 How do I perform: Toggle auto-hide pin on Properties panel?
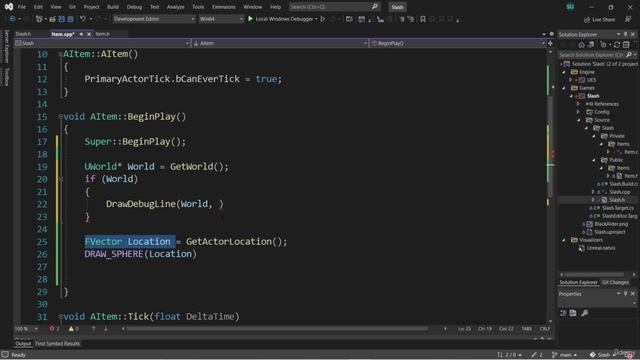click(625, 293)
